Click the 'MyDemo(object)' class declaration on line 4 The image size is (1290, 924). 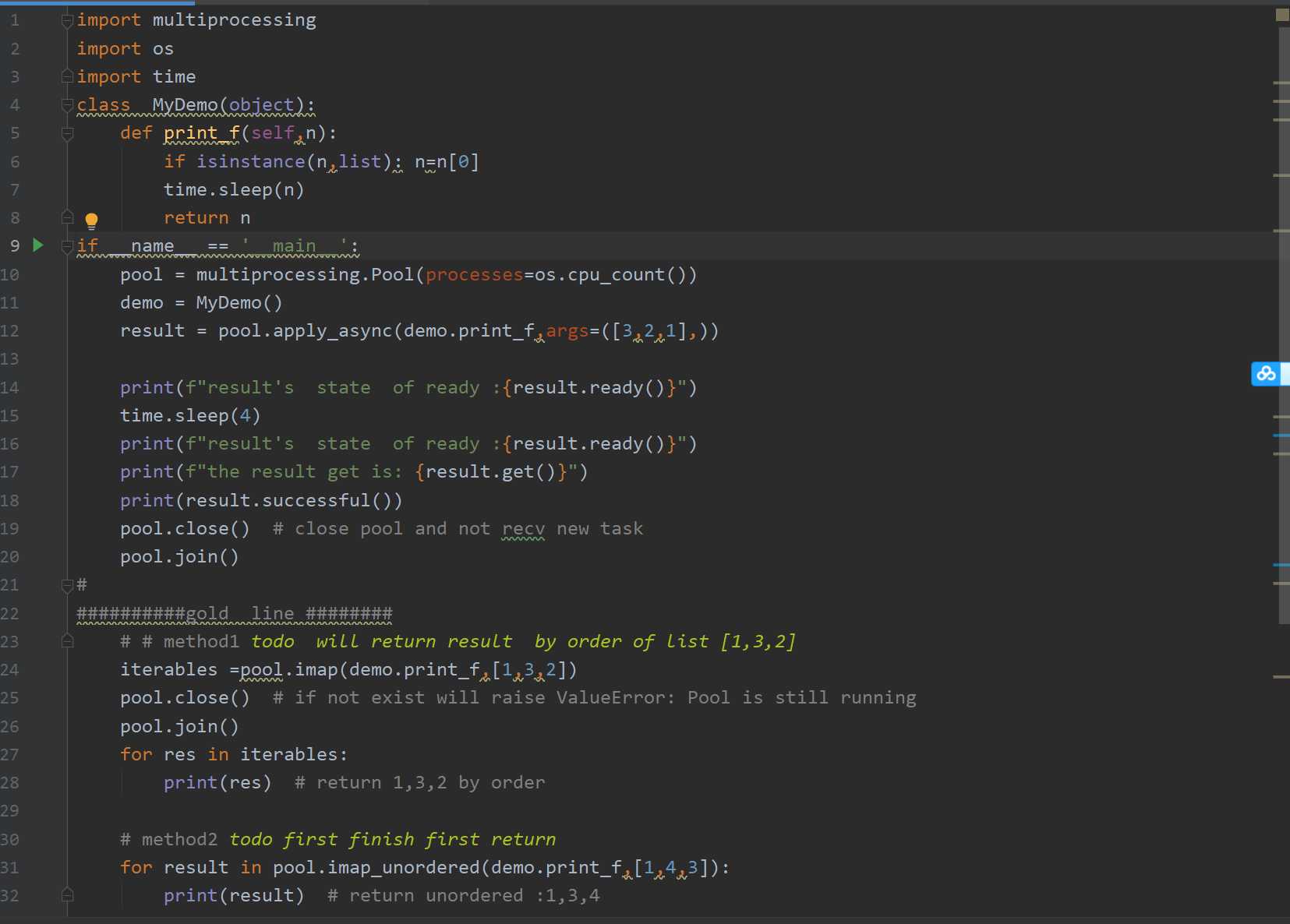point(228,105)
